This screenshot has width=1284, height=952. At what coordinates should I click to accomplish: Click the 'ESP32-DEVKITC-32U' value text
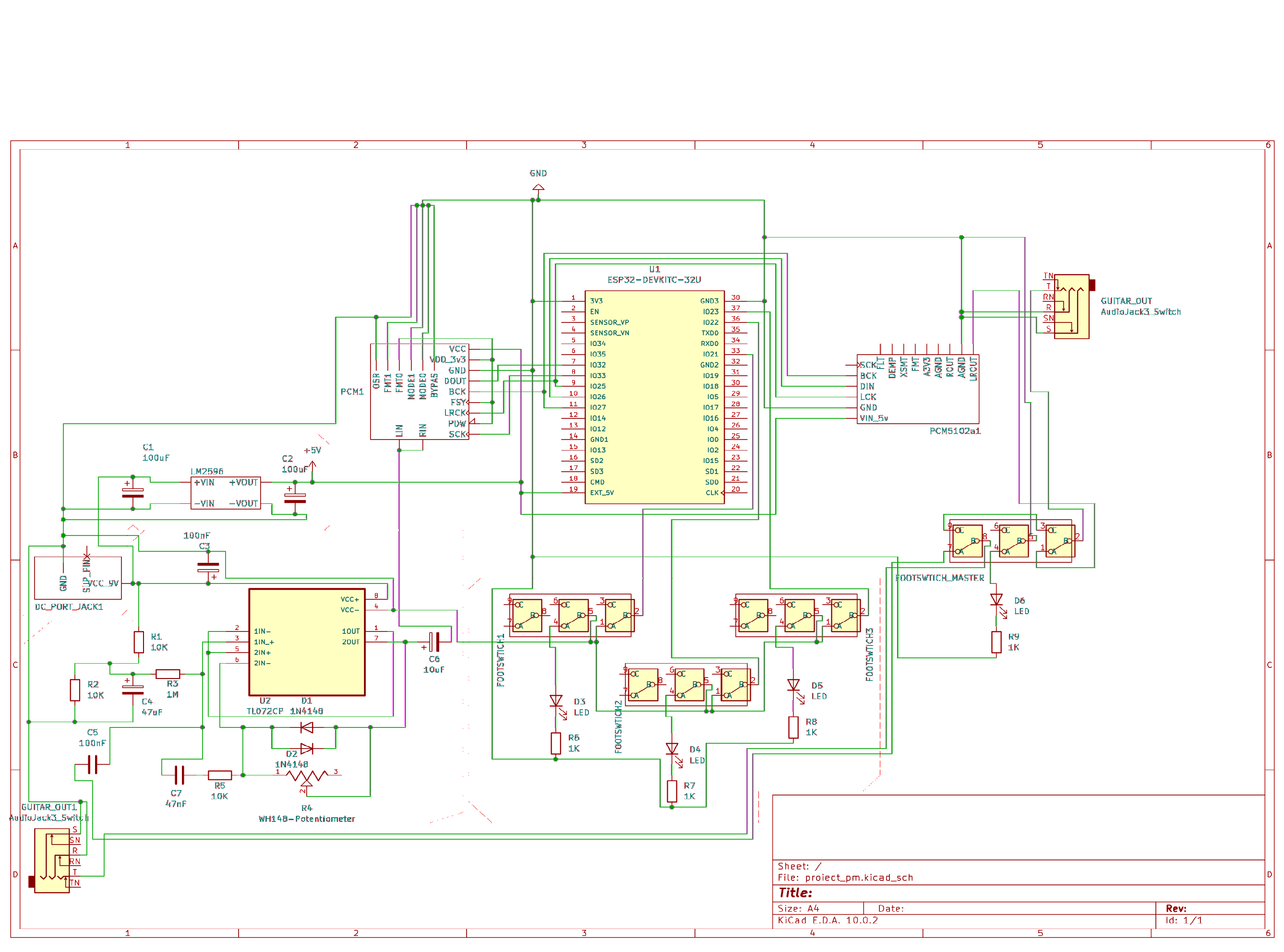(x=654, y=279)
